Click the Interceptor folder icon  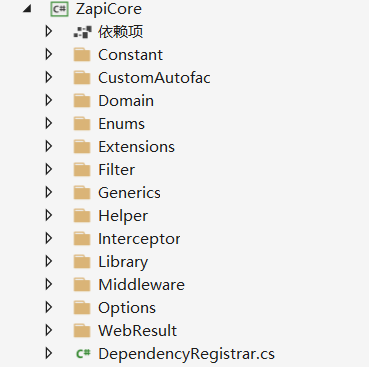82,239
